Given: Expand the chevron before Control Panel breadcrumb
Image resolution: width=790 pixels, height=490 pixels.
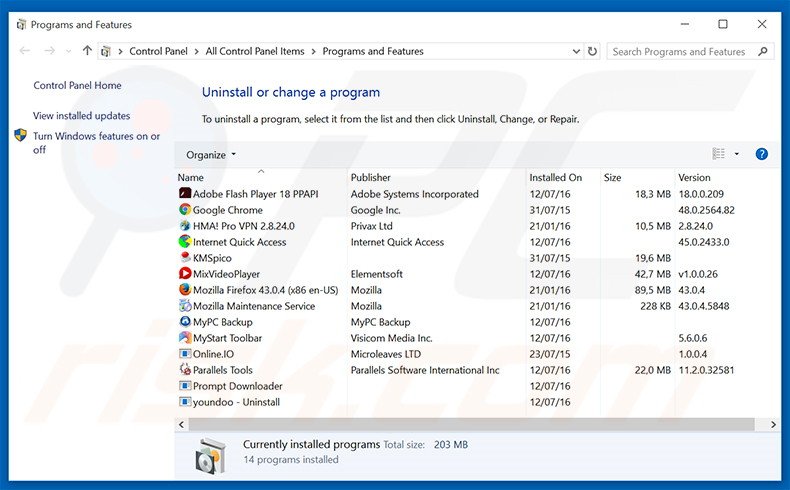Looking at the screenshot, I should click(x=120, y=51).
